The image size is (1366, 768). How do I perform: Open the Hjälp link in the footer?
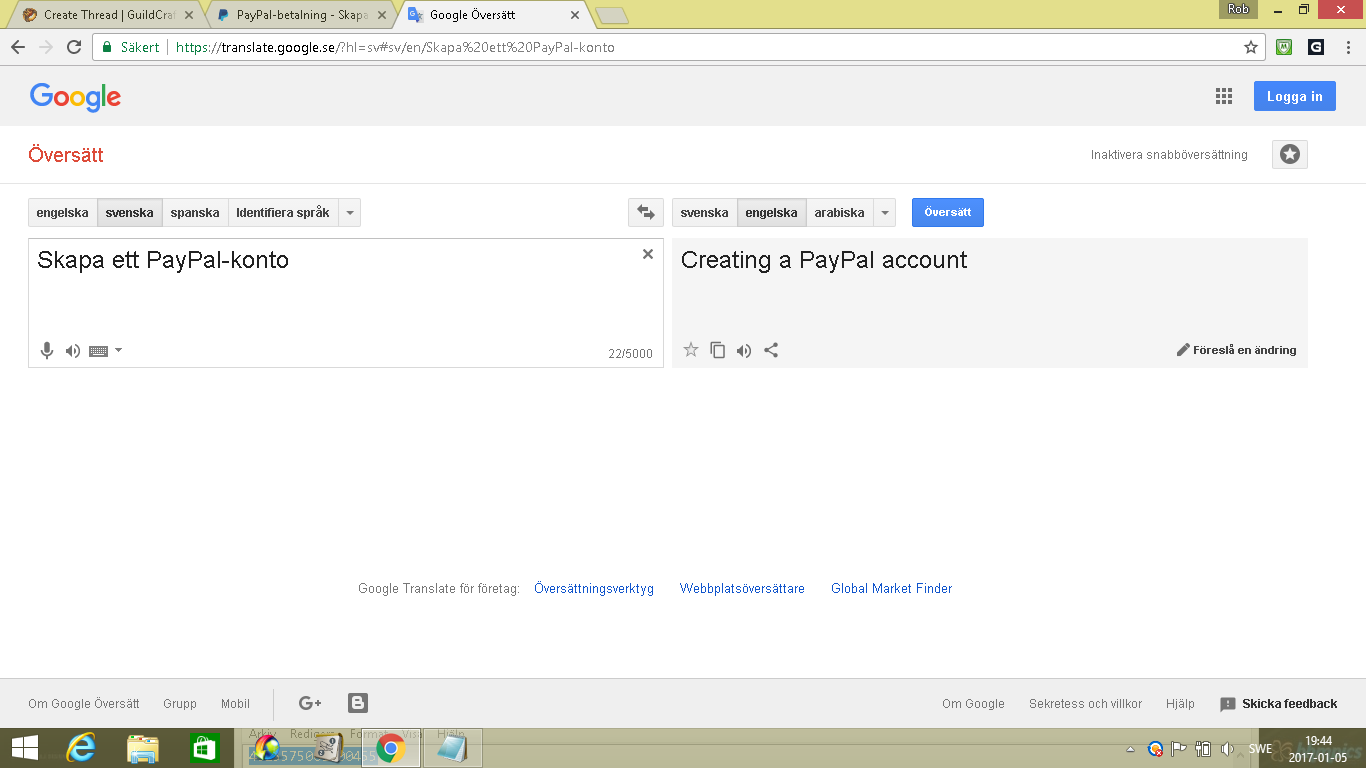click(1180, 704)
